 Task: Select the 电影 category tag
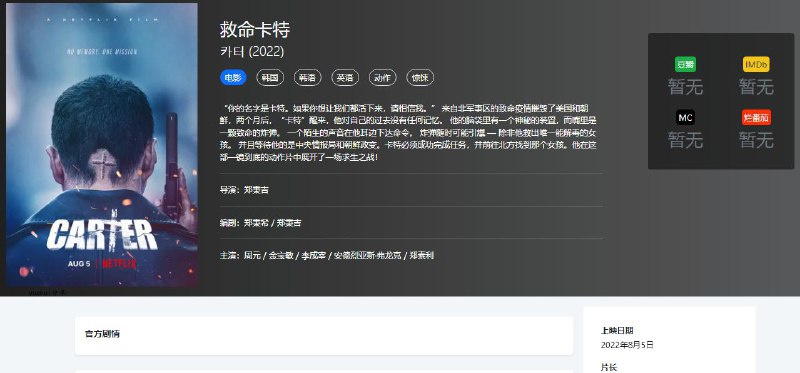[x=233, y=78]
